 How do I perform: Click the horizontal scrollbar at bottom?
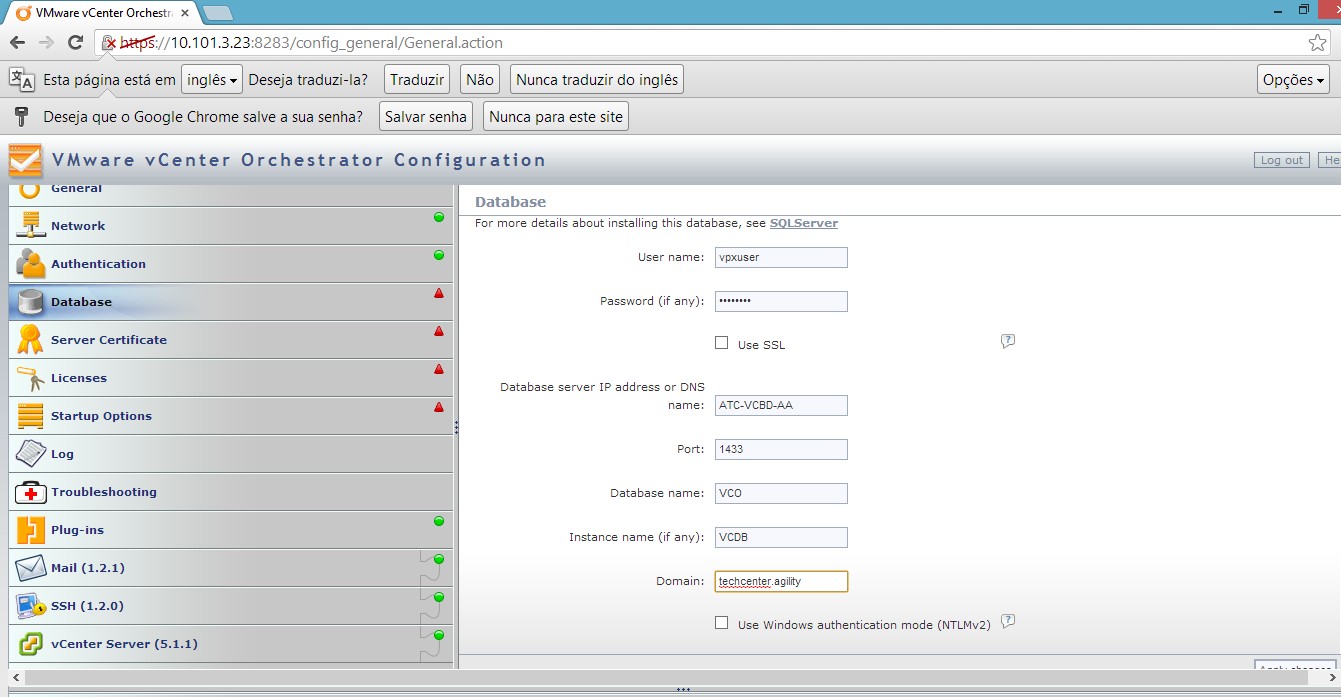(x=670, y=678)
